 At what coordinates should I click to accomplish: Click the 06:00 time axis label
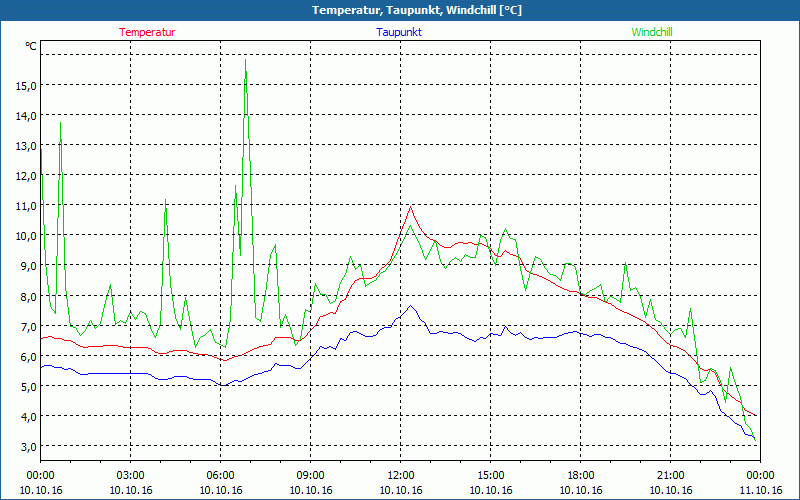click(220, 476)
